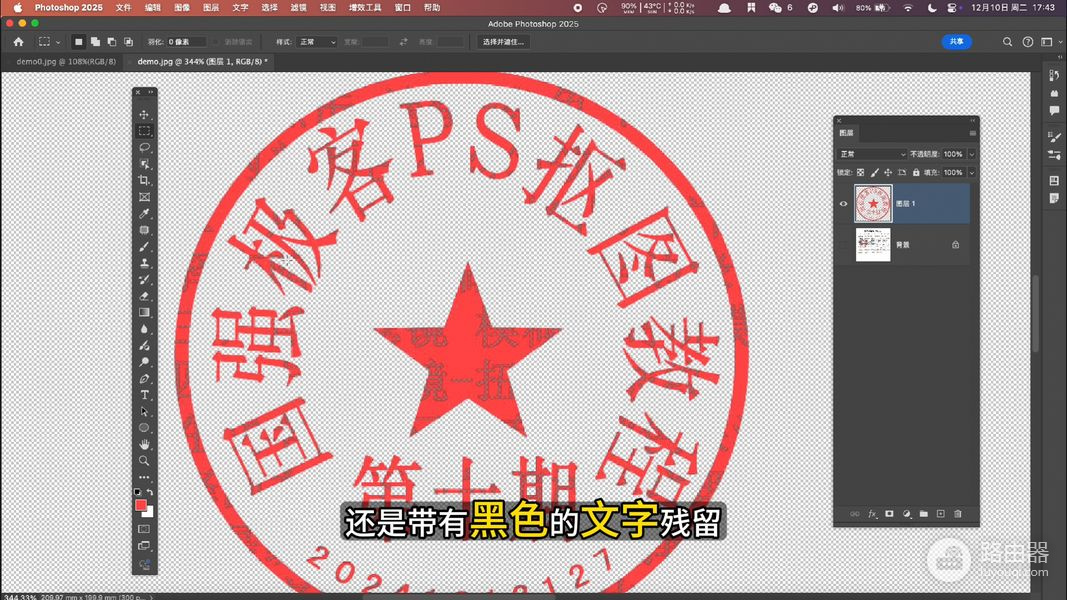
Task: Select the Gradient tool
Action: [x=144, y=312]
